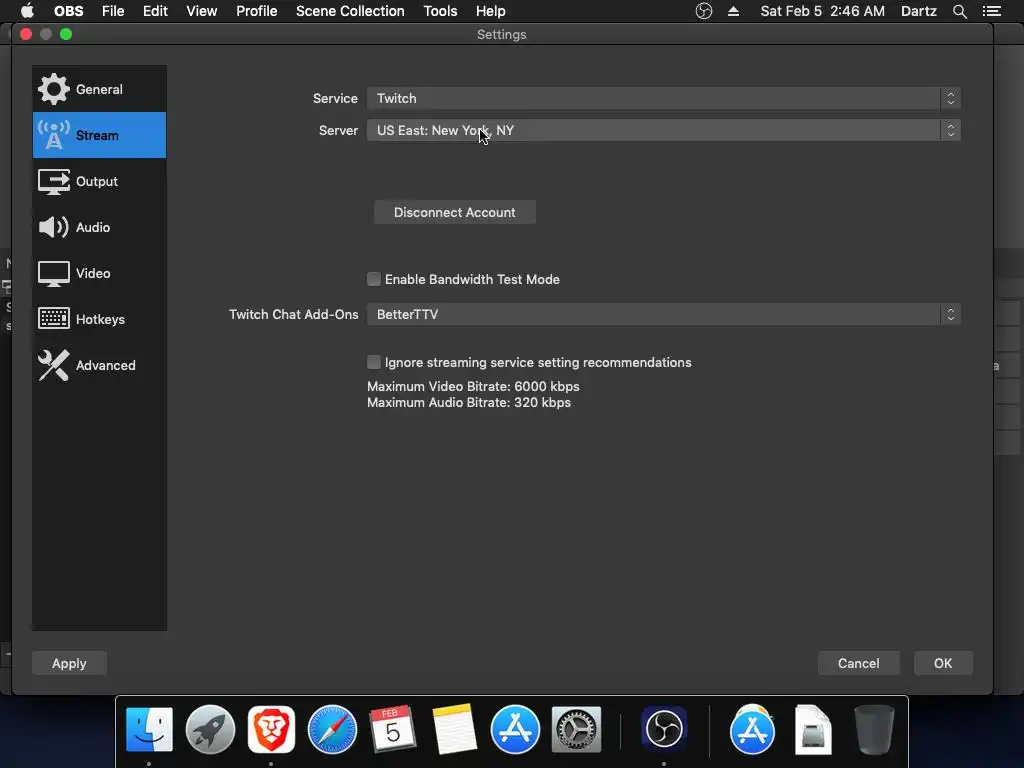The image size is (1024, 768).
Task: Open the Apple menu
Action: pyautogui.click(x=27, y=11)
